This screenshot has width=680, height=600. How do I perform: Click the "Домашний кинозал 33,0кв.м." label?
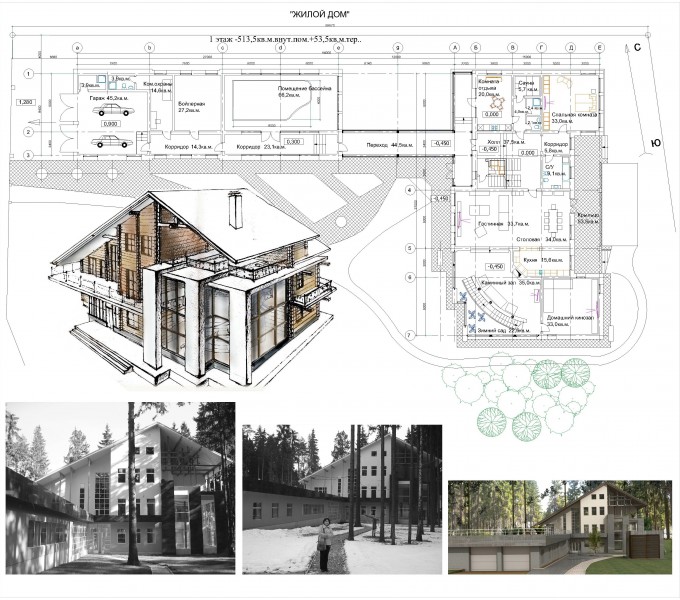(569, 321)
